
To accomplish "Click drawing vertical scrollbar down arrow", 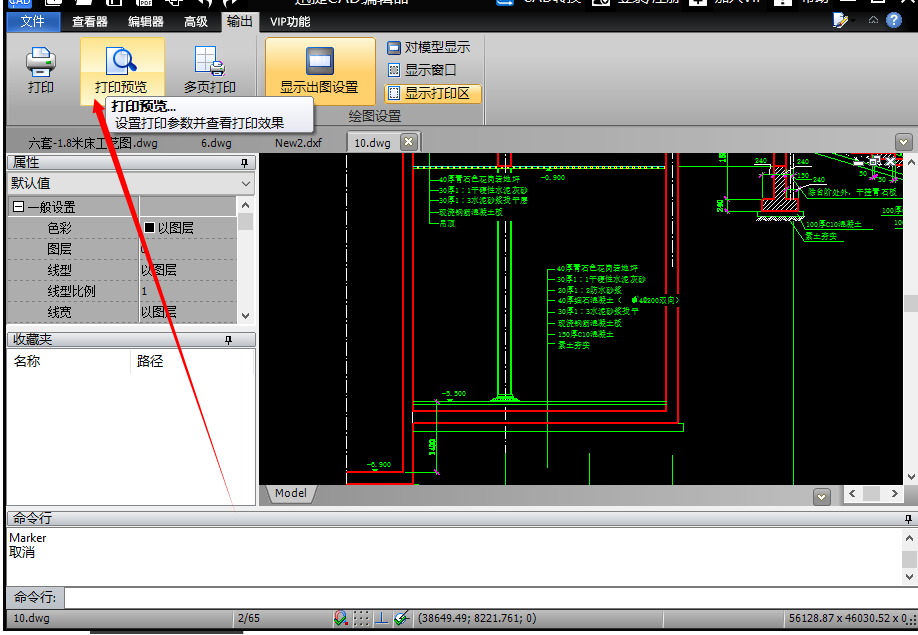I will [x=910, y=477].
